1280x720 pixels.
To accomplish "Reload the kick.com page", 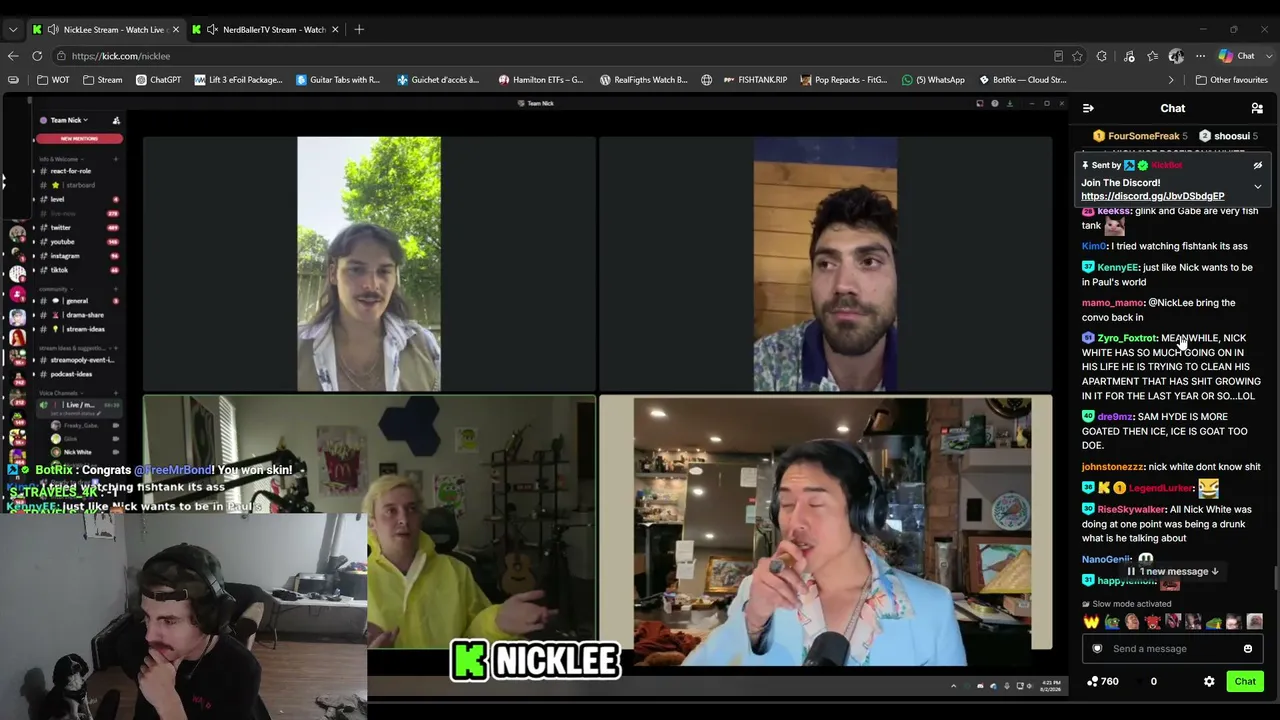I will tap(37, 56).
